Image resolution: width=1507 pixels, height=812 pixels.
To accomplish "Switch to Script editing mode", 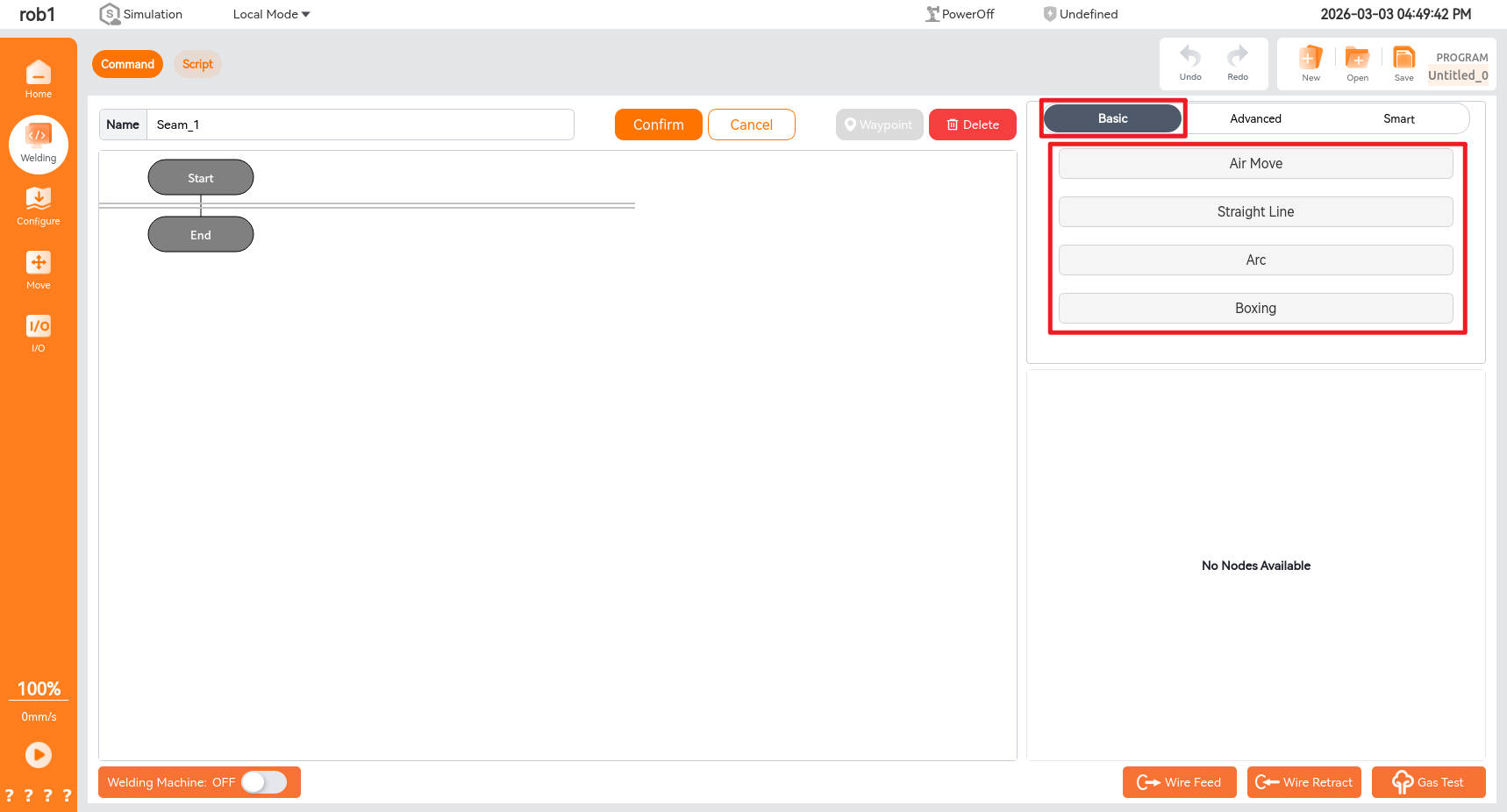I will click(197, 64).
